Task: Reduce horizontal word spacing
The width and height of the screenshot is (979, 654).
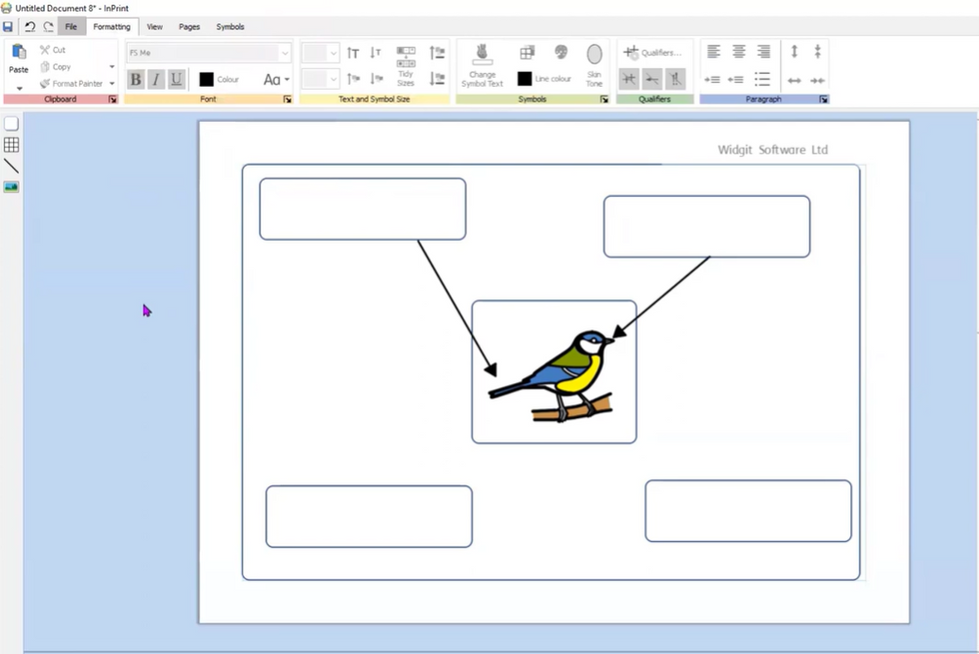Action: (817, 81)
